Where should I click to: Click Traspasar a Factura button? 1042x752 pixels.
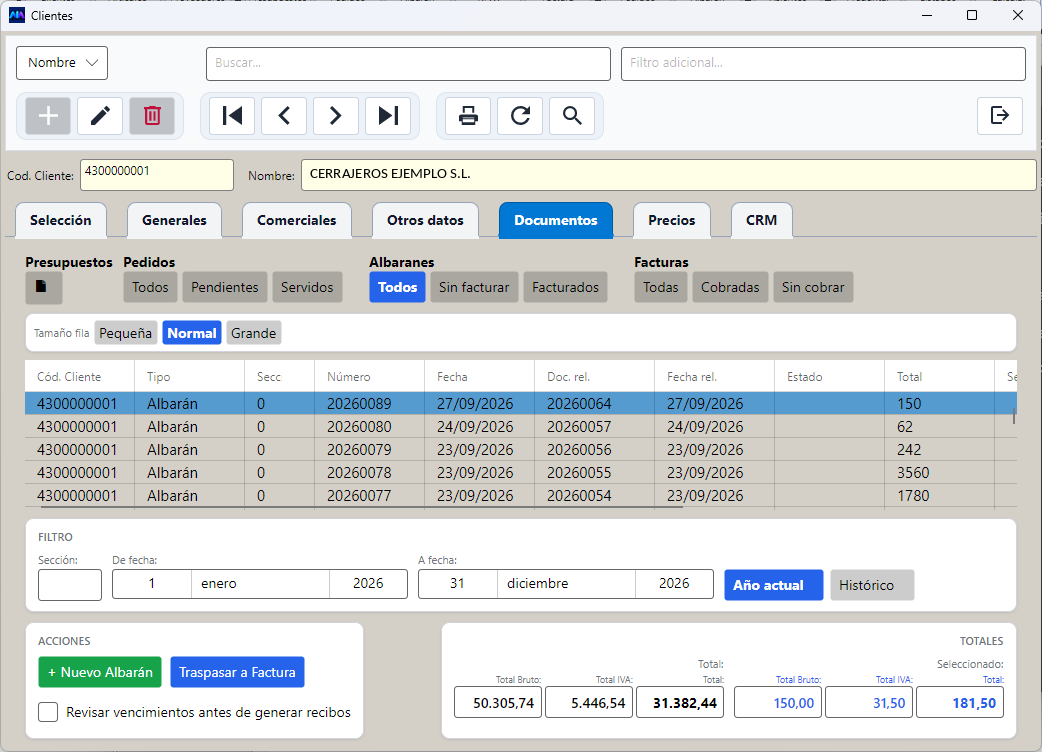(237, 672)
